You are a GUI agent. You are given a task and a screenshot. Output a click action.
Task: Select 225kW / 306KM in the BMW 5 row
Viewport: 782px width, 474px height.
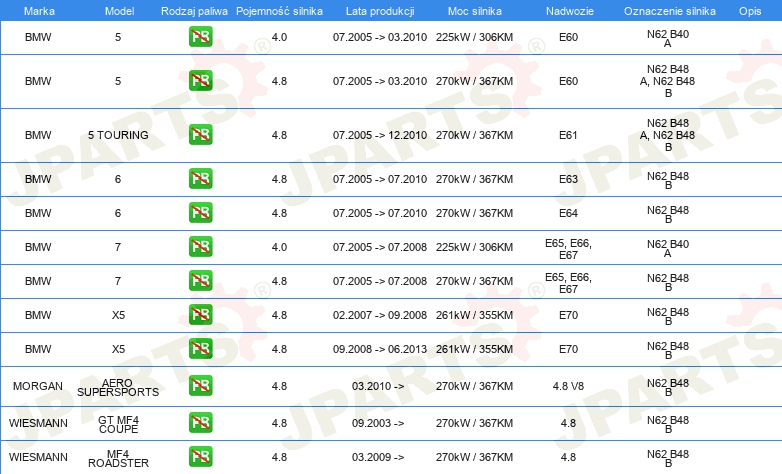[x=474, y=37]
